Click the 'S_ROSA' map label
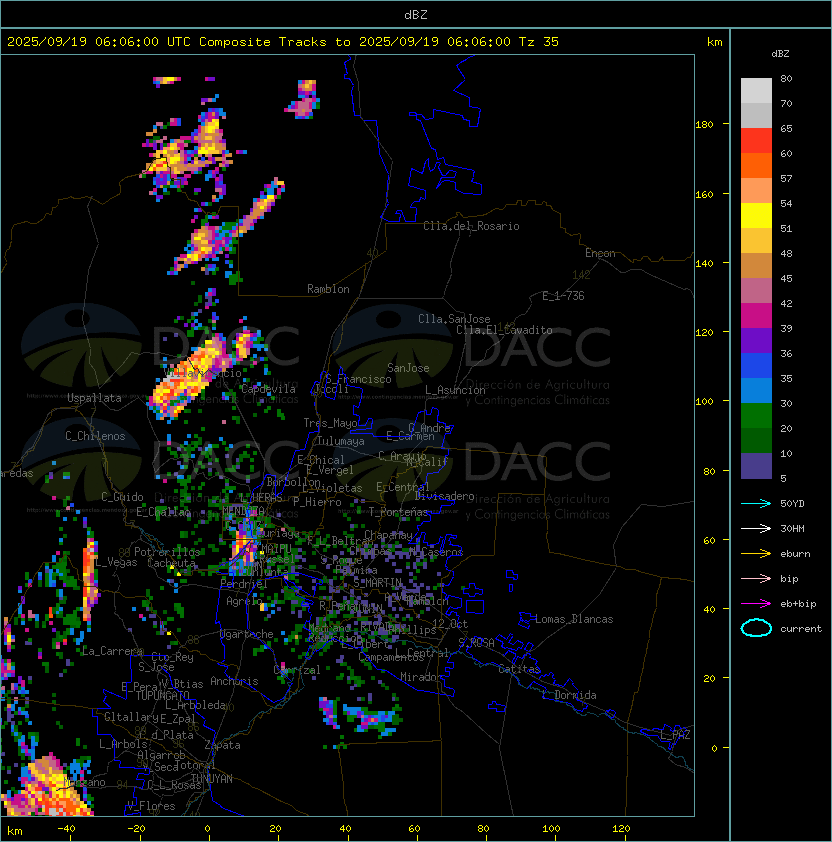This screenshot has width=832, height=842. 476,643
